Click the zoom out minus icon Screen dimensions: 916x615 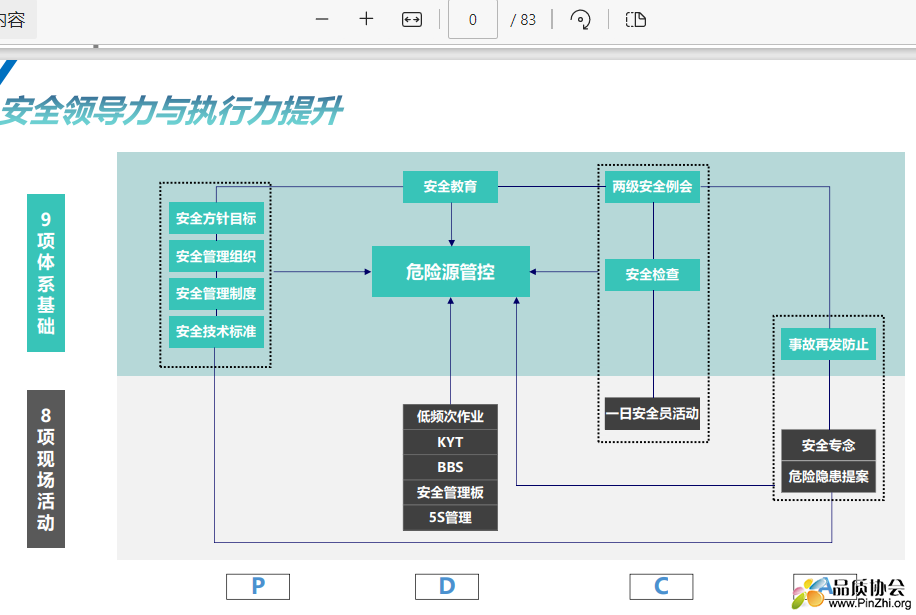point(322,19)
